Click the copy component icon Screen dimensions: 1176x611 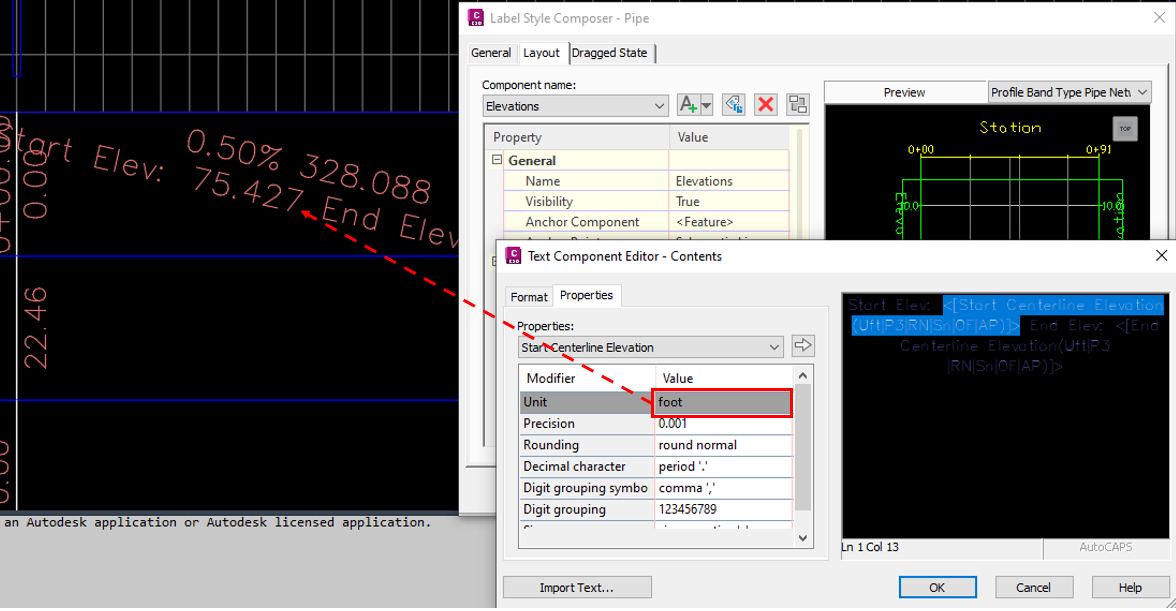coord(733,104)
